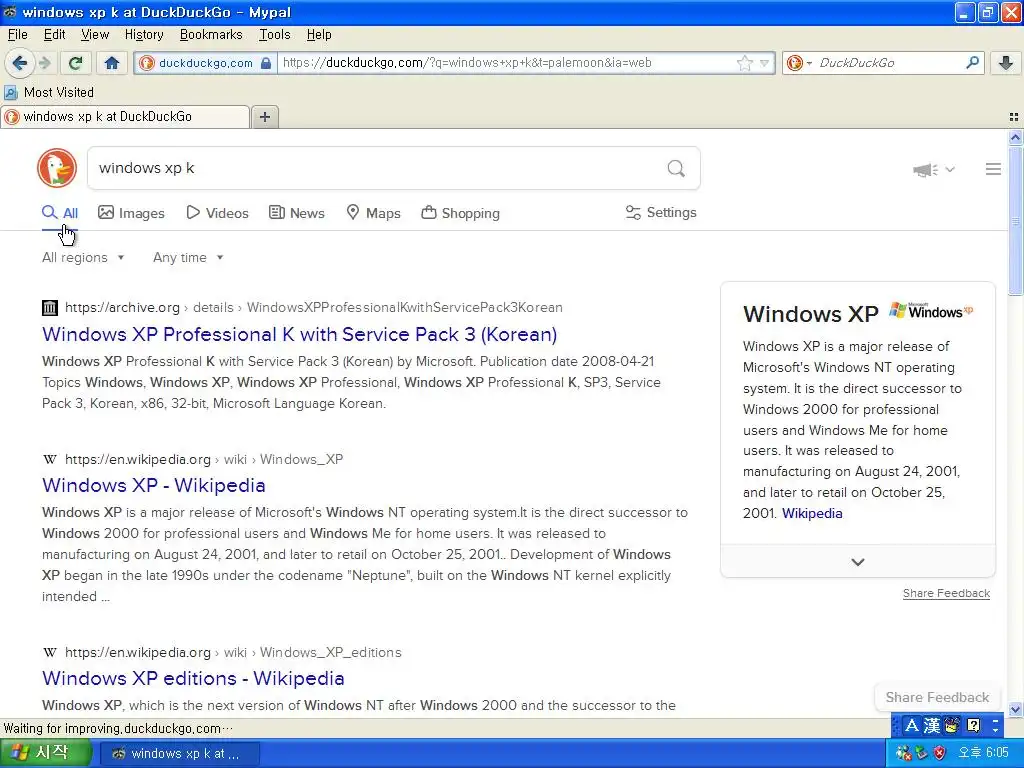Open the Edit menu

(x=54, y=35)
